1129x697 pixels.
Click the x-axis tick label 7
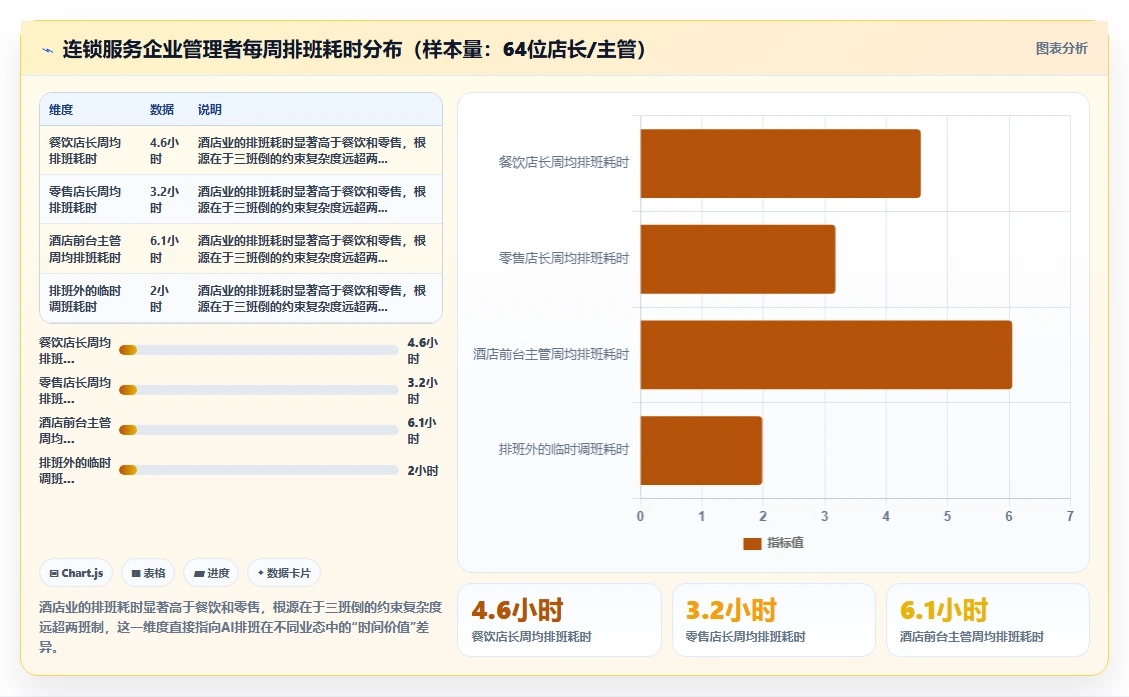pyautogui.click(x=1070, y=516)
